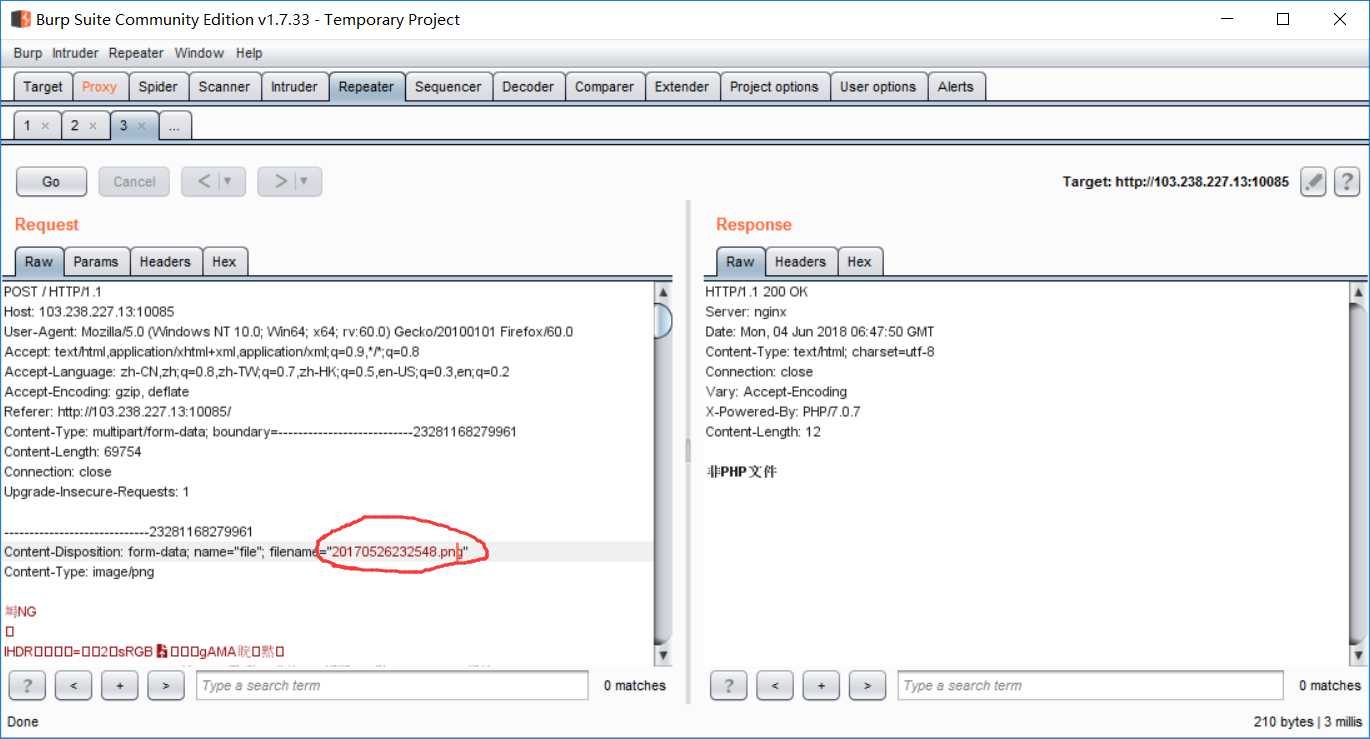
Task: Open the Window menu
Action: (199, 53)
